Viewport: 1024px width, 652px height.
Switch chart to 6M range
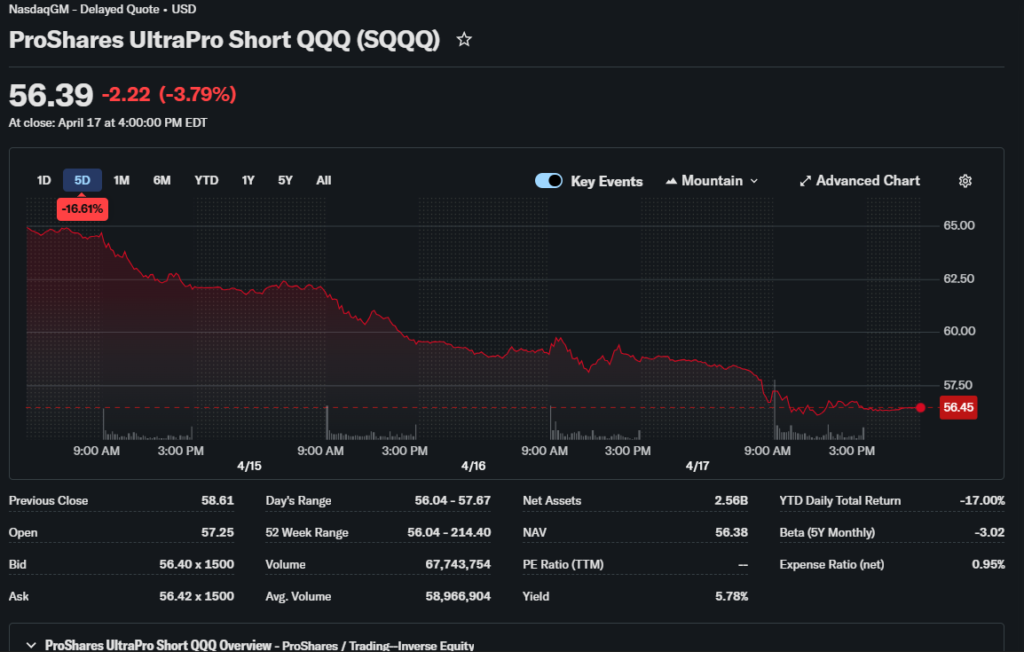[x=162, y=181]
